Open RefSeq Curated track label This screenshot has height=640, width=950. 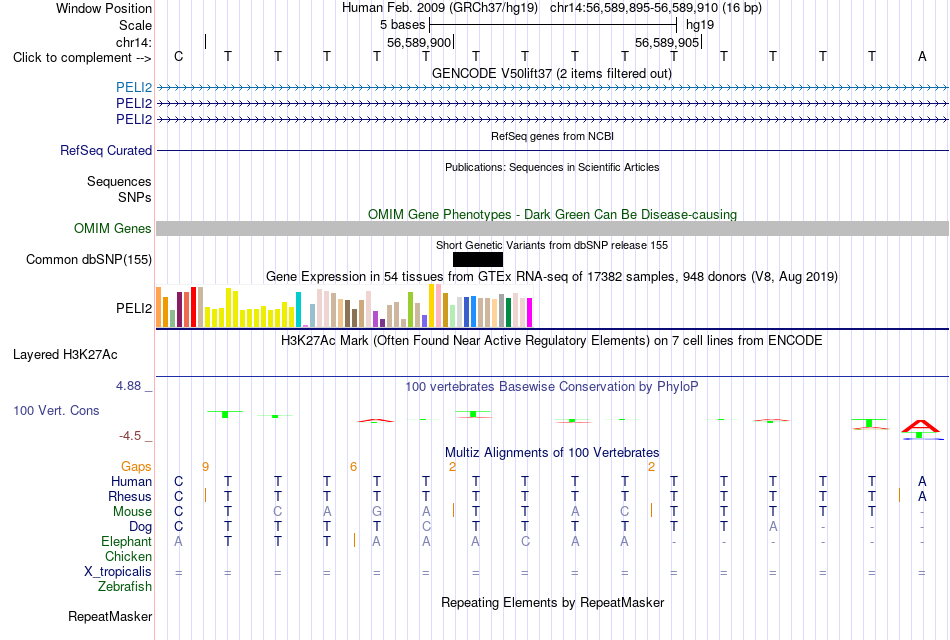[x=106, y=150]
